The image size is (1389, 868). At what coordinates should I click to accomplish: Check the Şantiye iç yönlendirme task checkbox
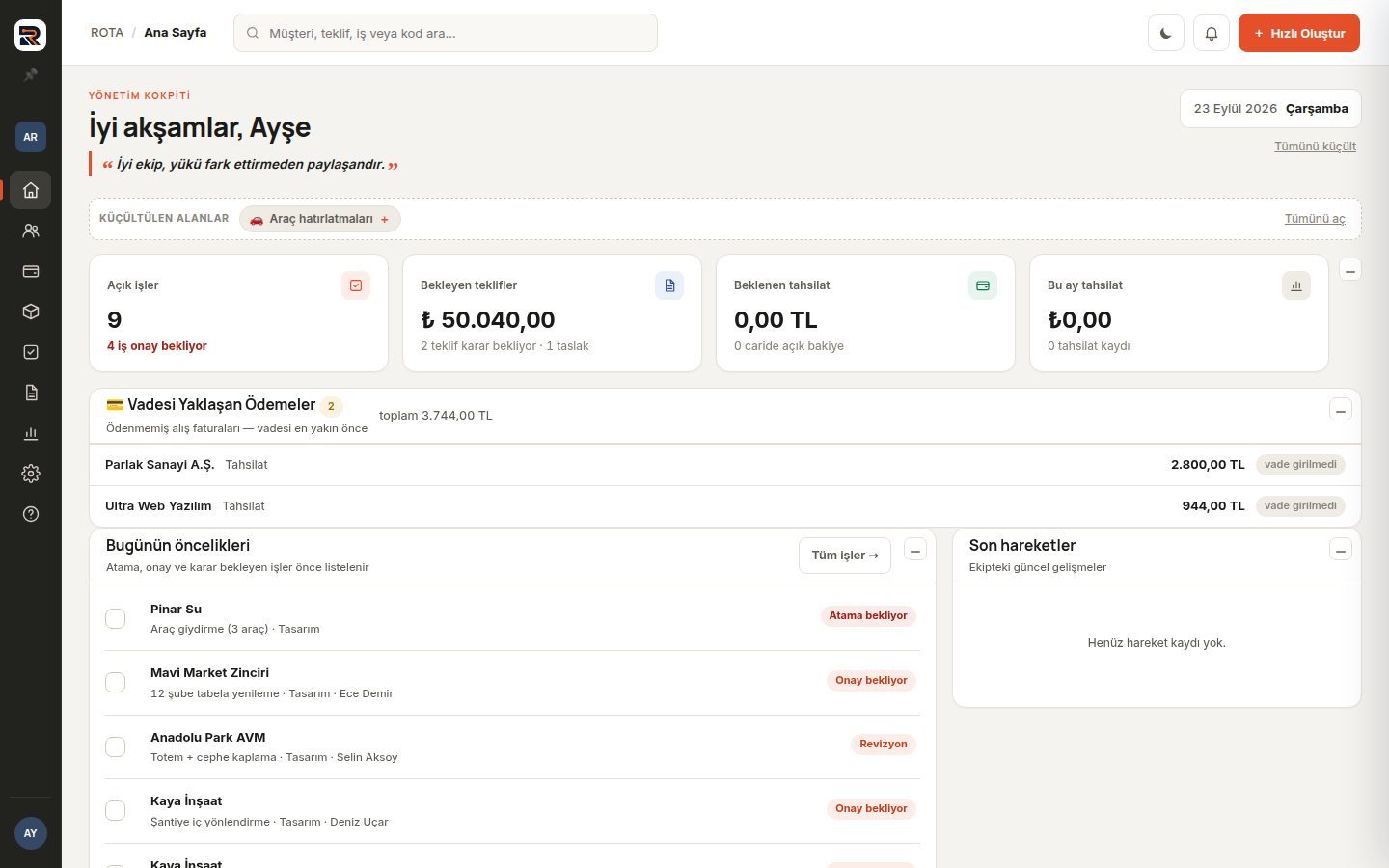click(x=116, y=811)
